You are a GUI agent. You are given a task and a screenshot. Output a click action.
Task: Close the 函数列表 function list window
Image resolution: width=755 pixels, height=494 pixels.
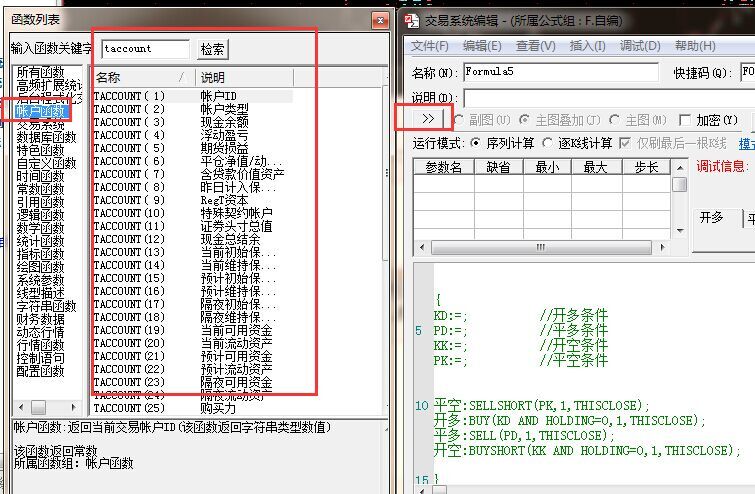pyautogui.click(x=378, y=19)
